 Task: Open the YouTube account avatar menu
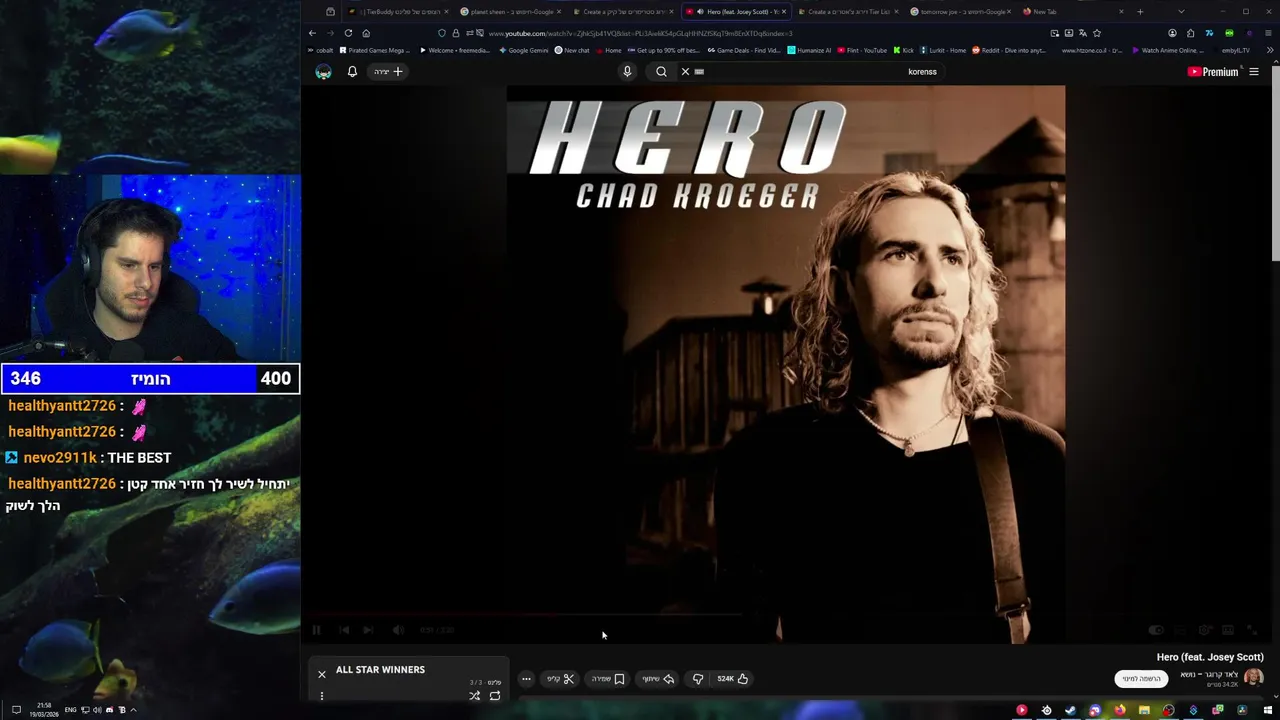click(323, 72)
